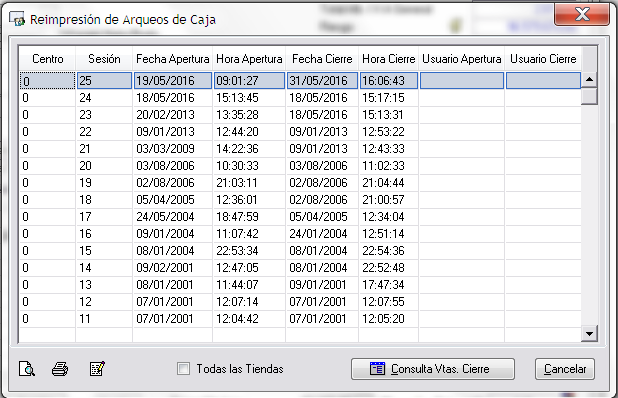The image size is (618, 398).
Task: Click the vertical scrollbar thumb
Action: pos(589,96)
